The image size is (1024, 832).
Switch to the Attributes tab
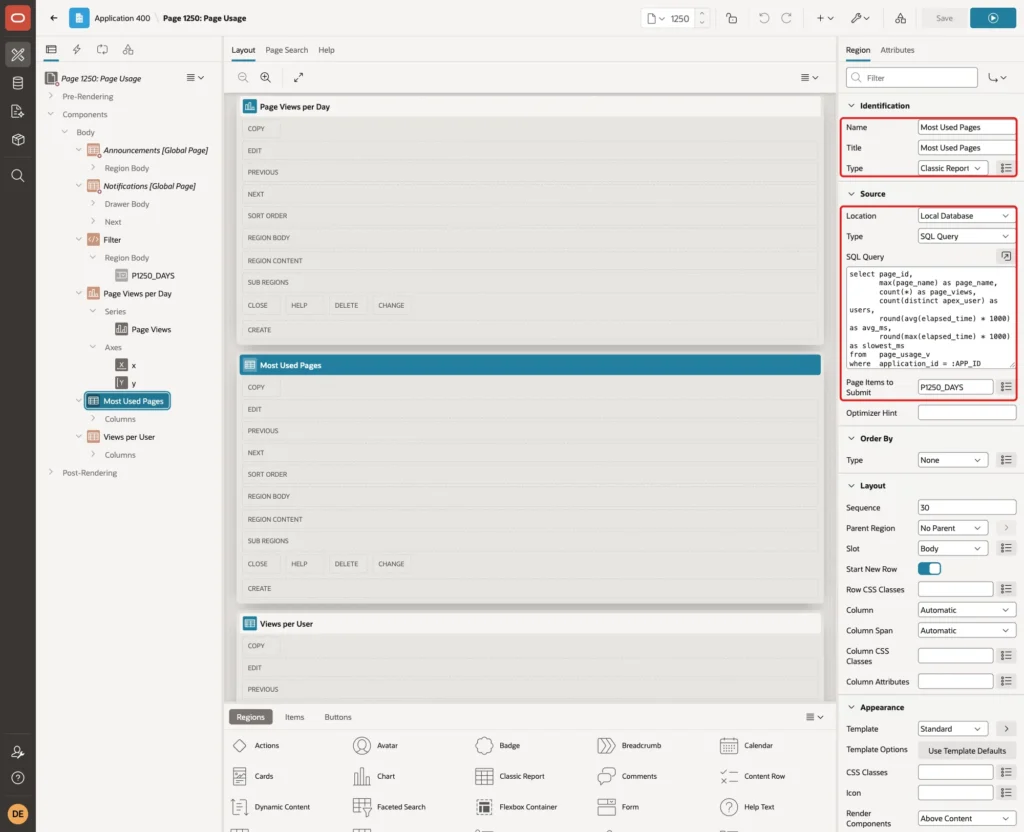pyautogui.click(x=897, y=50)
